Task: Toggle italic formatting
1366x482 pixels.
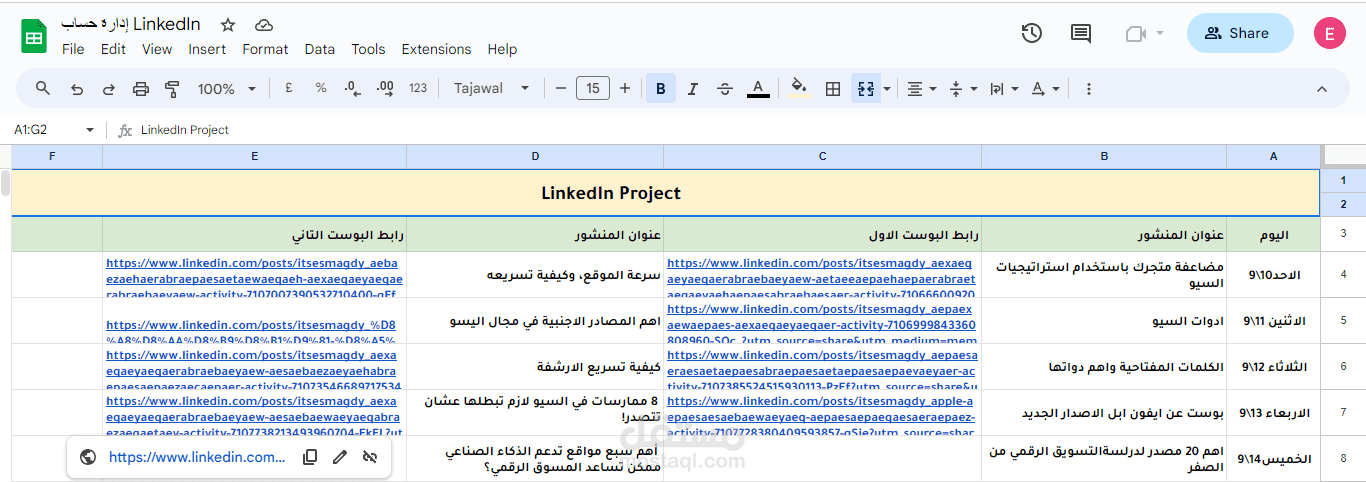Action: (x=692, y=89)
